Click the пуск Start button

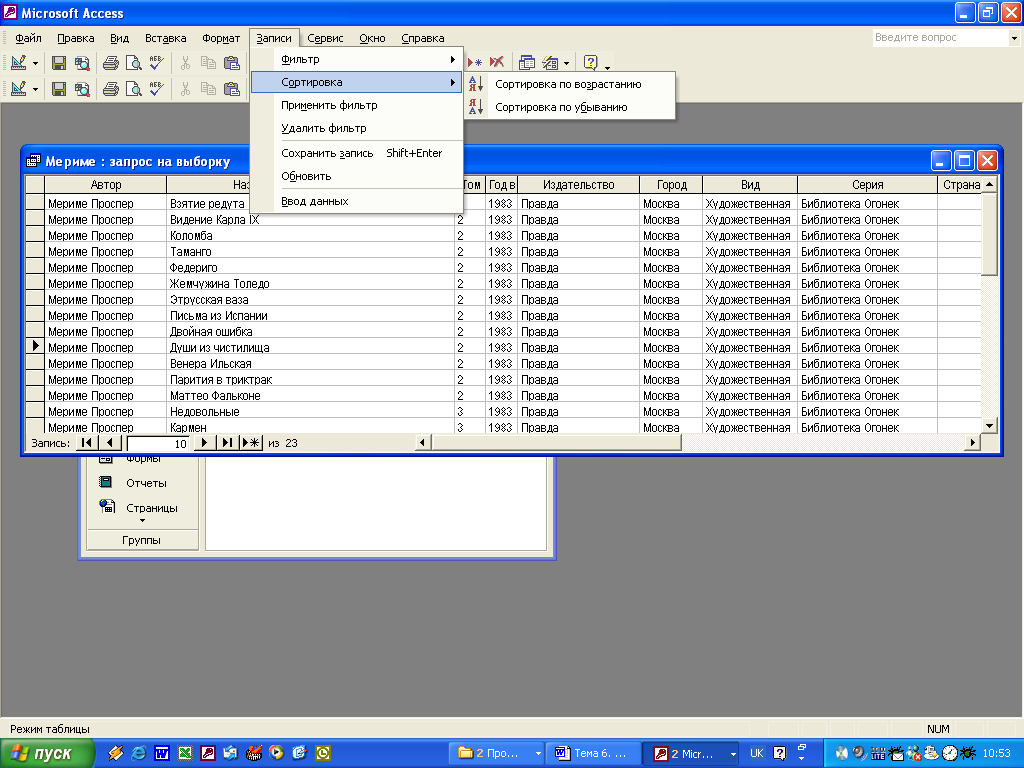tap(47, 753)
